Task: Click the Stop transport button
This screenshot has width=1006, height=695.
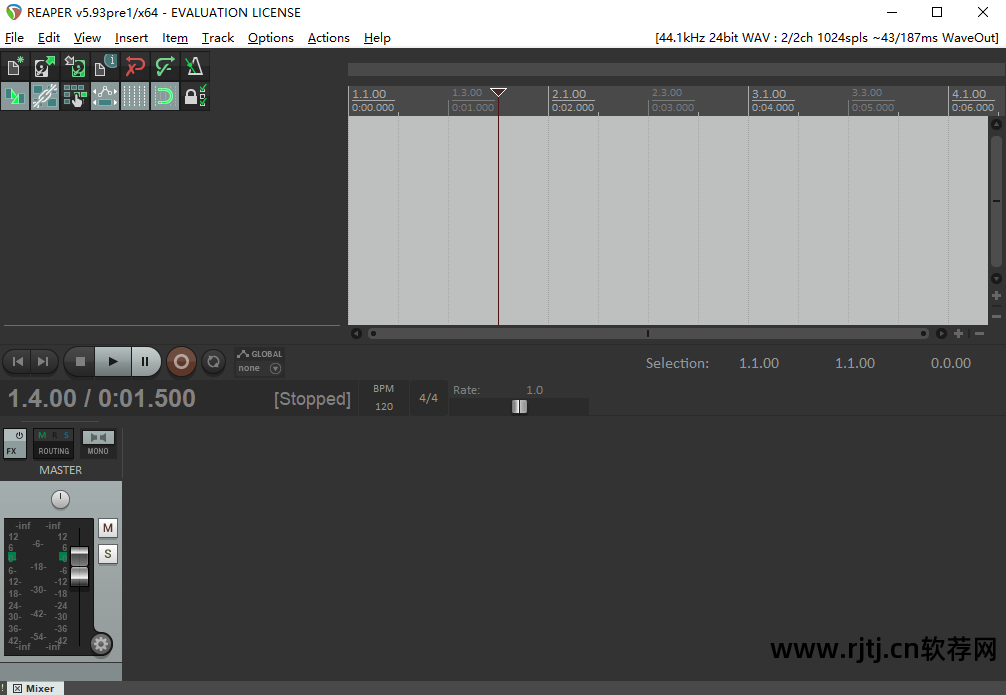Action: (80, 362)
